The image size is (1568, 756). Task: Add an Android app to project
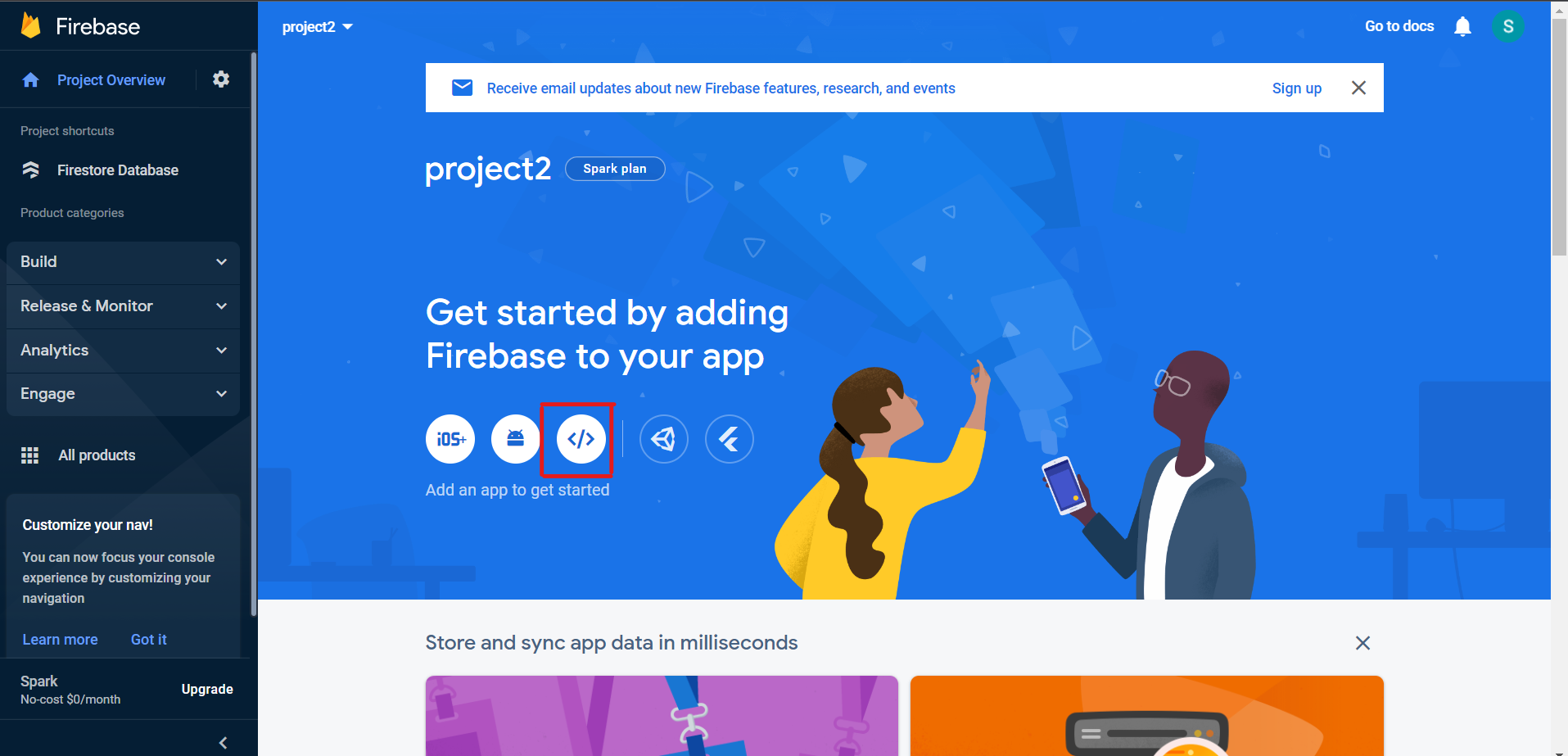pos(516,439)
